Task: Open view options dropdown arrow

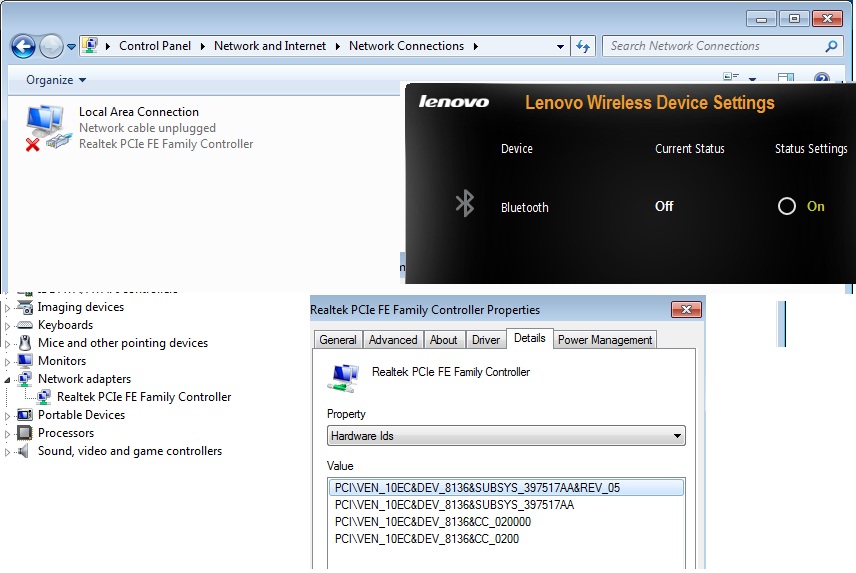Action: (x=752, y=79)
